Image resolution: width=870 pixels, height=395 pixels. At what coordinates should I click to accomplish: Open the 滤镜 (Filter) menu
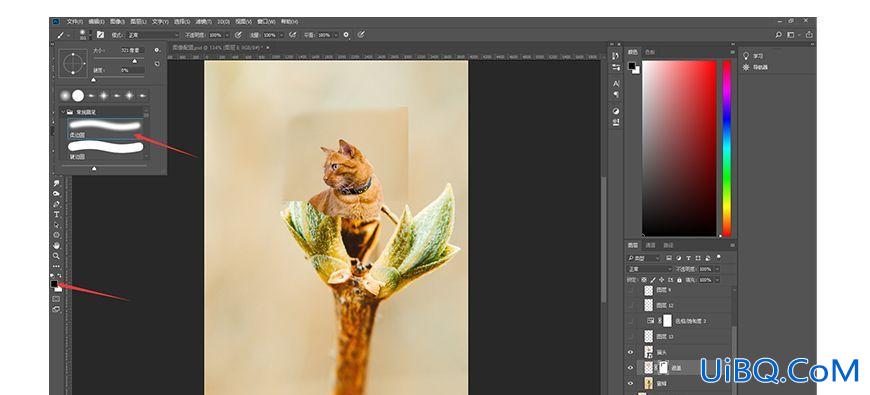[x=203, y=22]
